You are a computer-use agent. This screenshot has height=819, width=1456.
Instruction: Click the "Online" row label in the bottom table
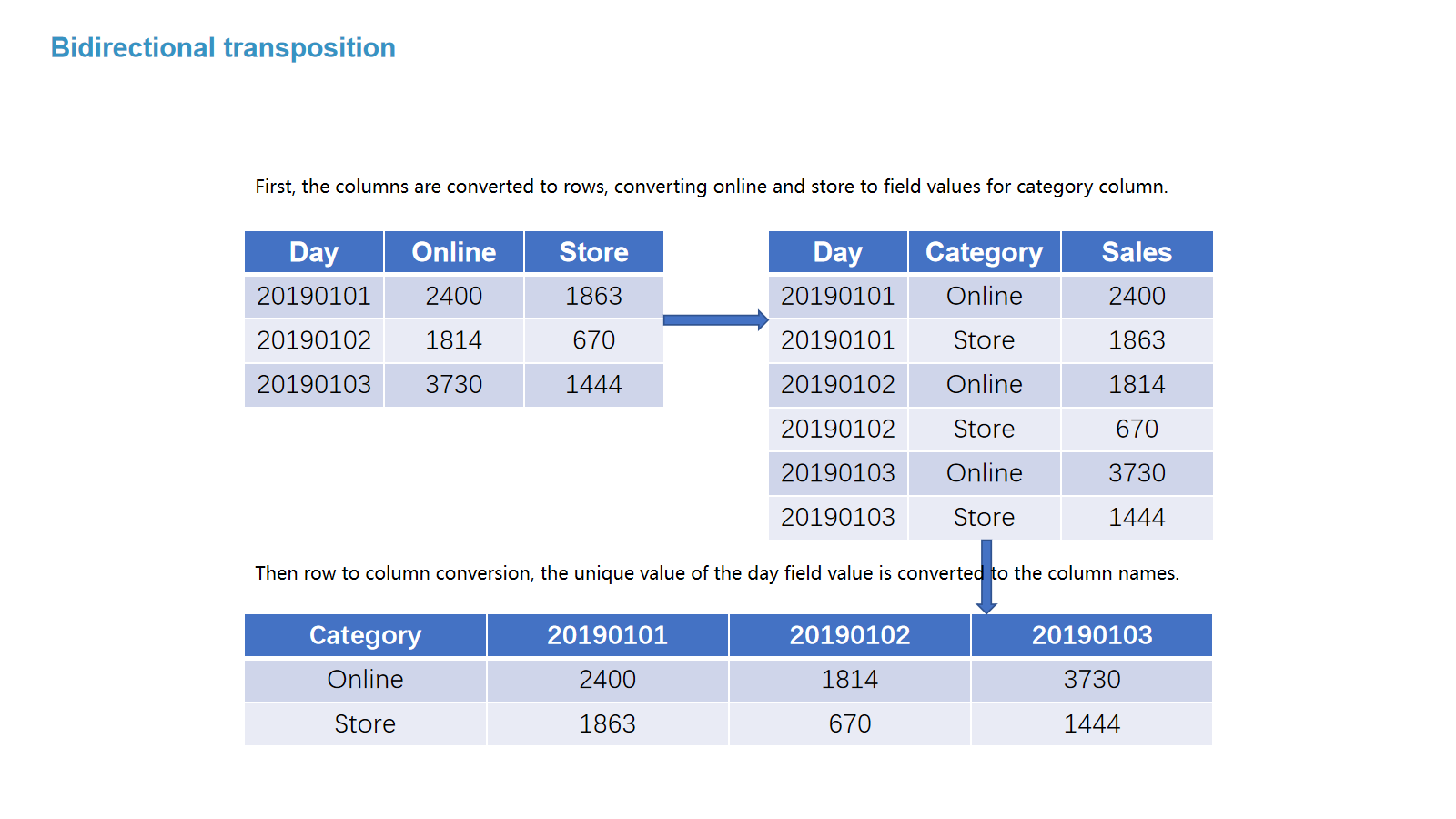(x=365, y=680)
